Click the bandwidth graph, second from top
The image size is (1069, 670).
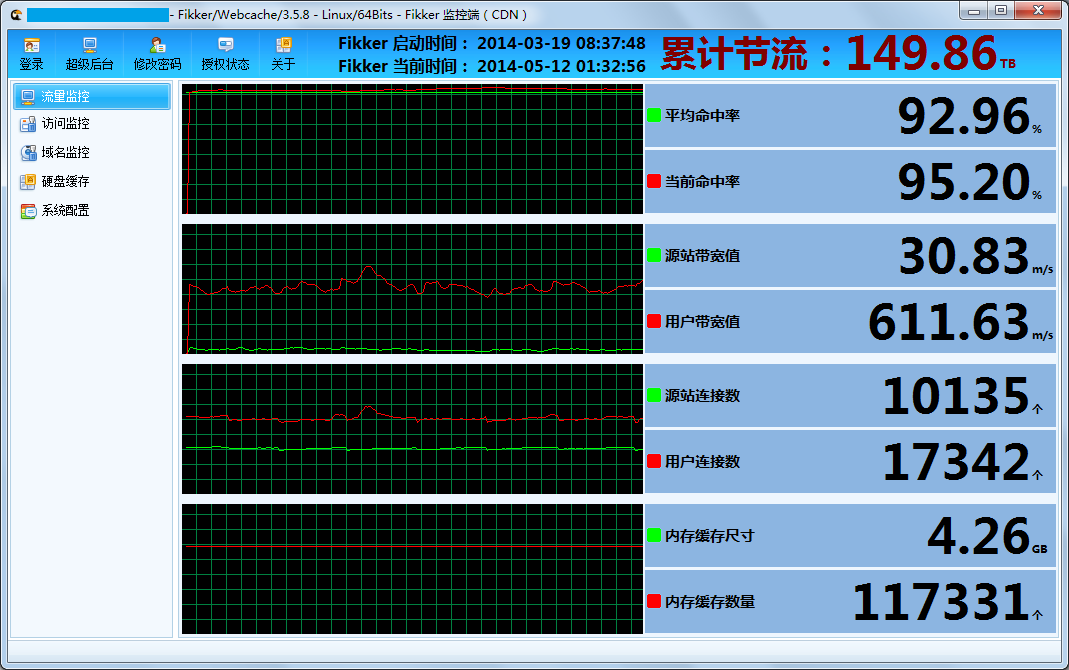pyautogui.click(x=412, y=289)
